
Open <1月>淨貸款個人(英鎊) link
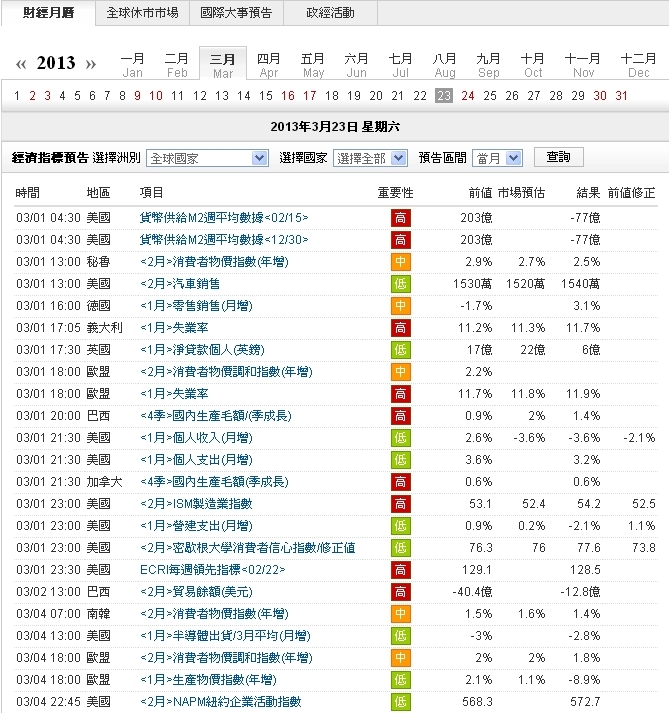point(202,350)
